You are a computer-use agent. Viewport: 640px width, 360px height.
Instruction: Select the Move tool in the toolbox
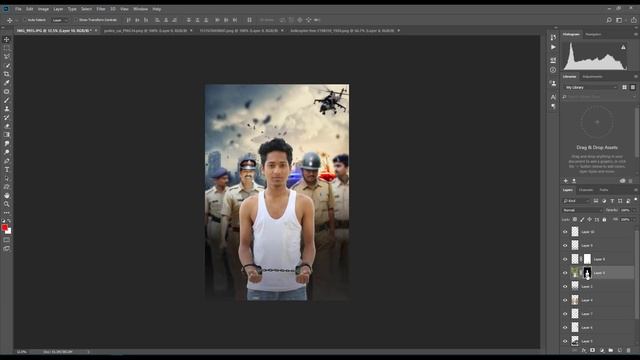(7, 40)
